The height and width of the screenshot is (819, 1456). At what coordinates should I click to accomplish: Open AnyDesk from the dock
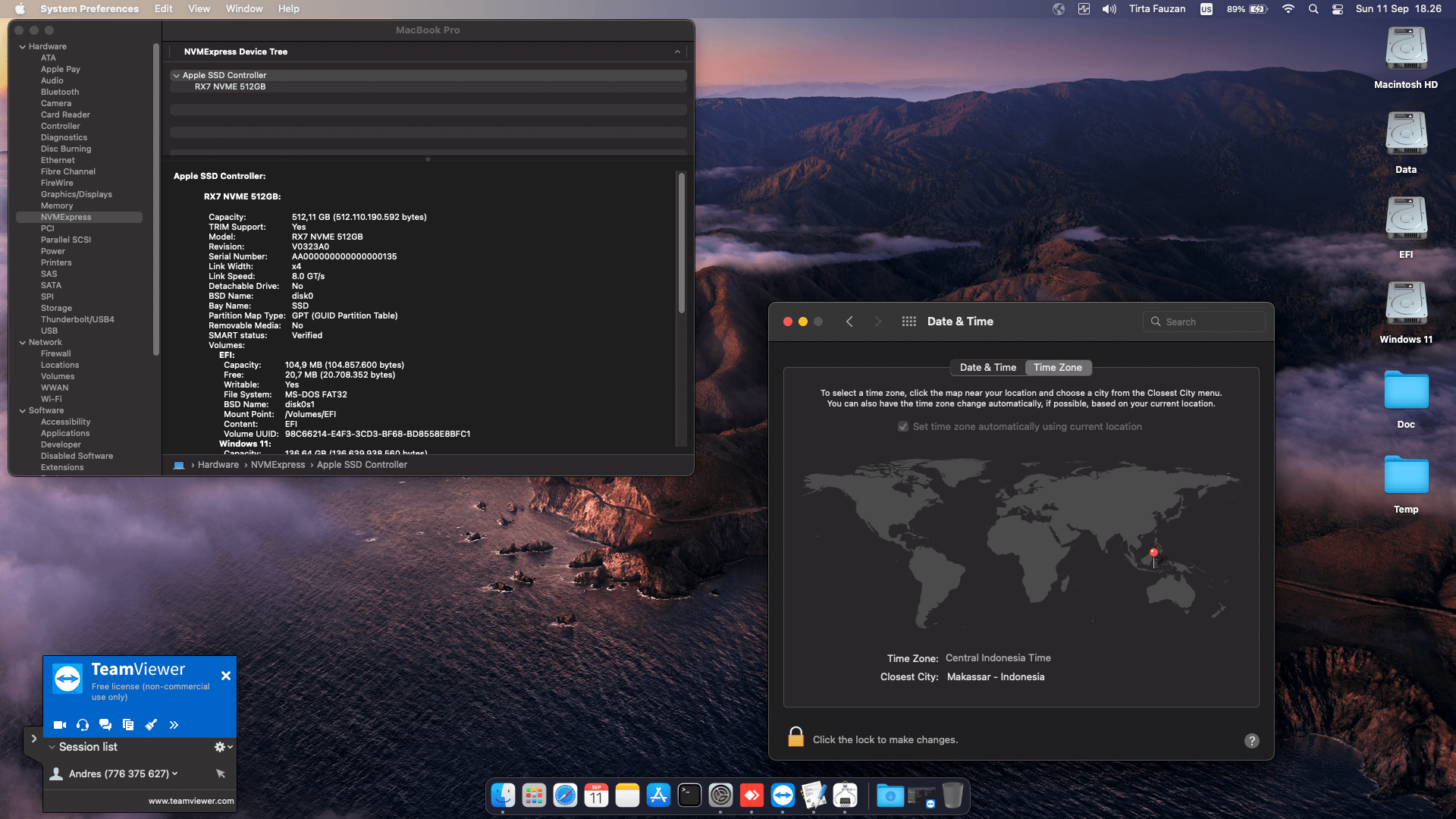click(x=752, y=795)
